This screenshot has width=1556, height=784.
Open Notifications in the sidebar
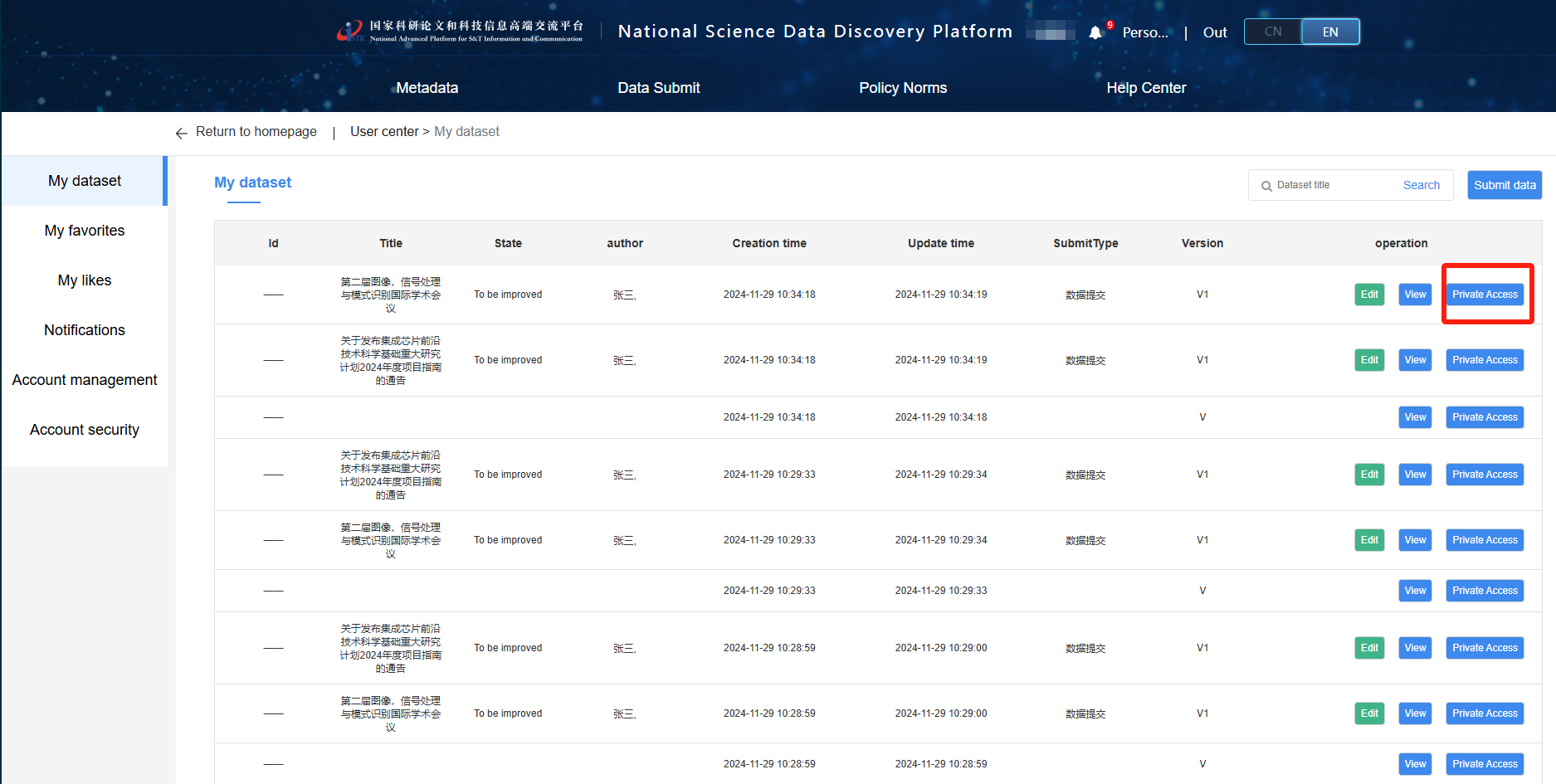(85, 330)
